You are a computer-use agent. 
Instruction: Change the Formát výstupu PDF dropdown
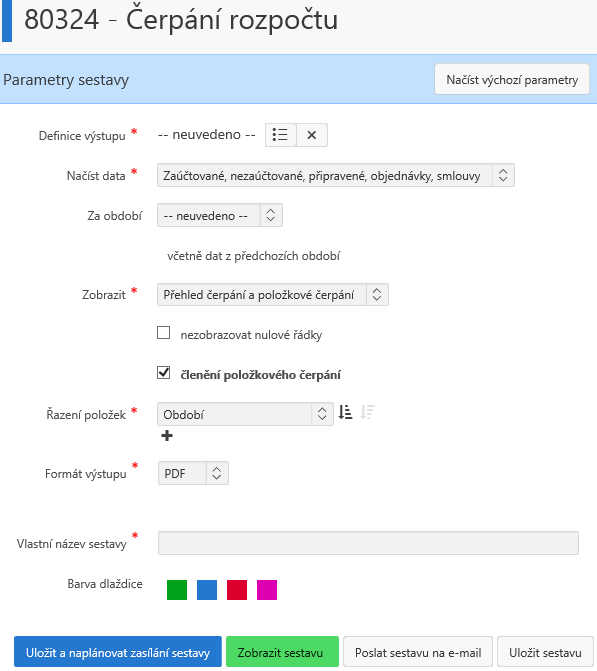point(193,473)
